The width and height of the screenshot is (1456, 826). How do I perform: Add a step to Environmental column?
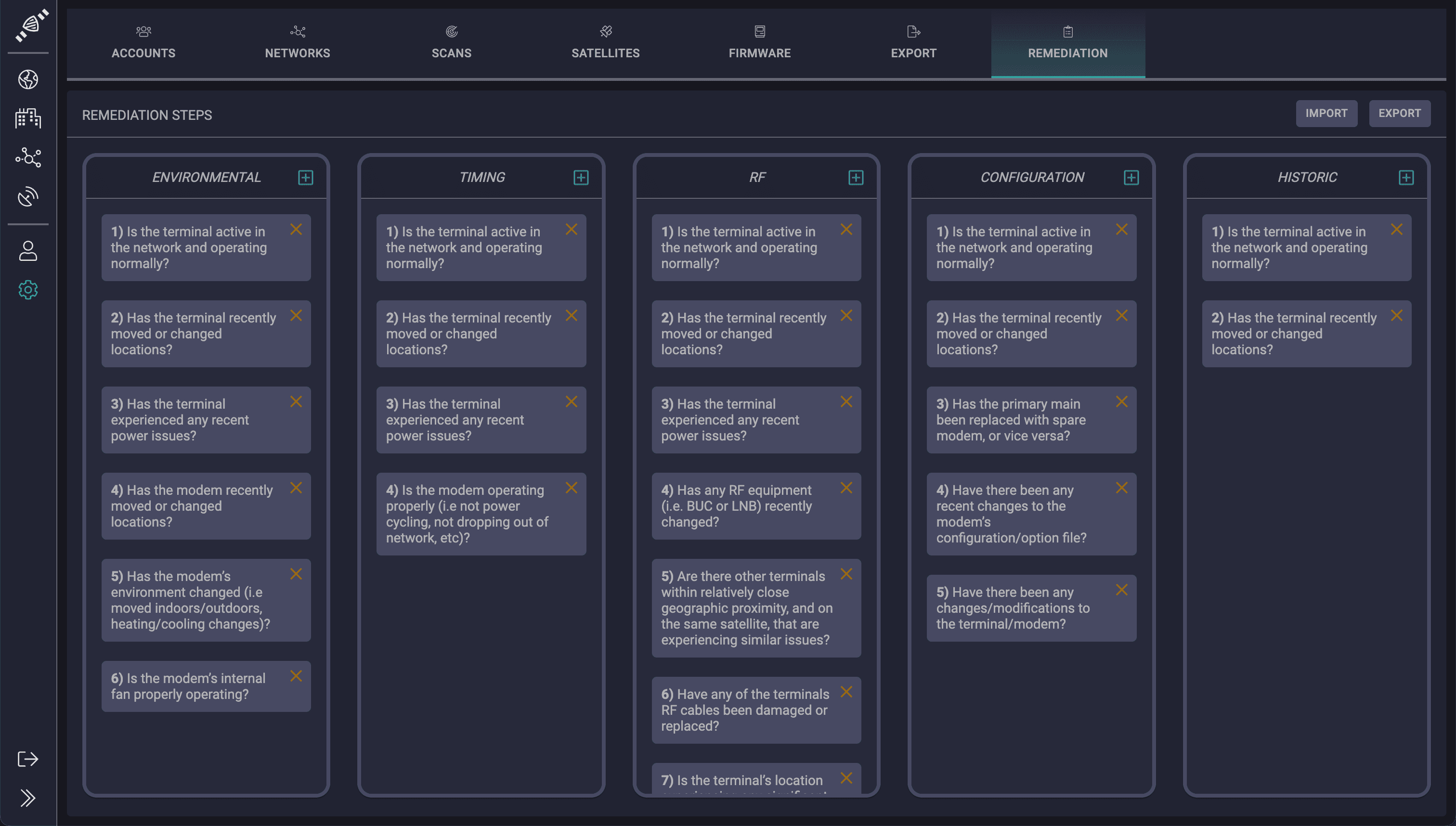305,178
